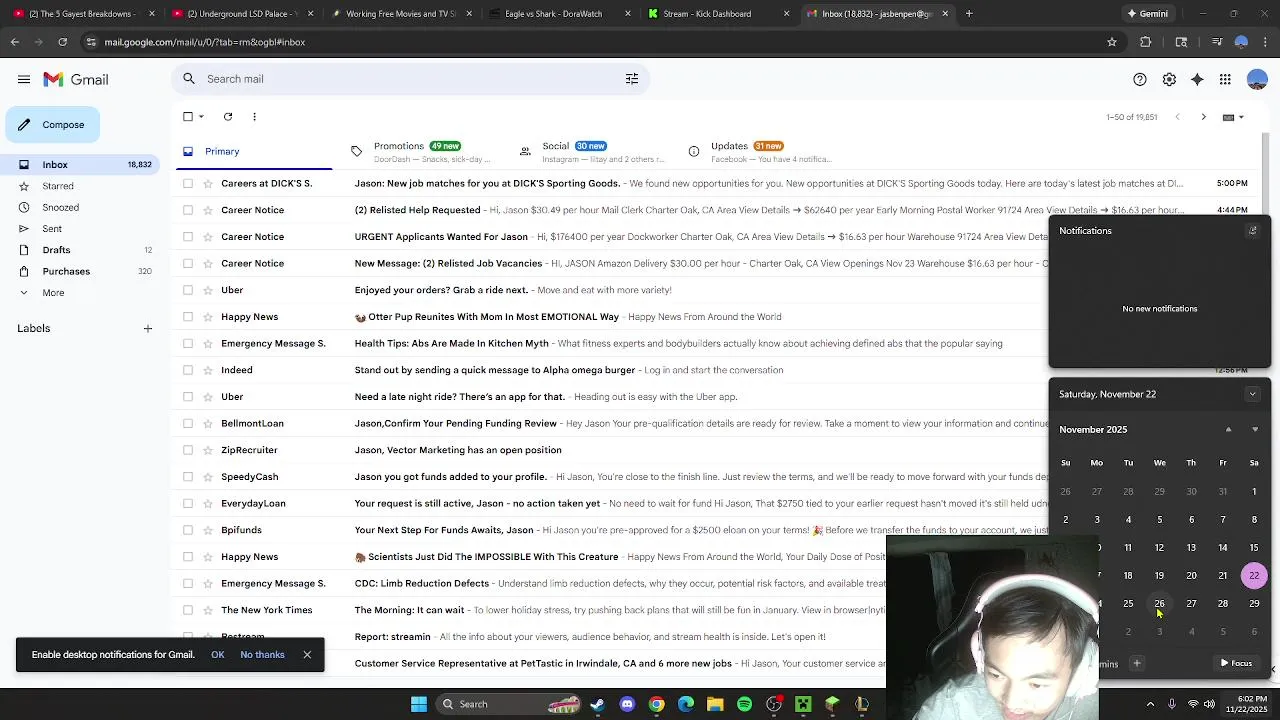Go to older emails next page arrow

[1203, 117]
